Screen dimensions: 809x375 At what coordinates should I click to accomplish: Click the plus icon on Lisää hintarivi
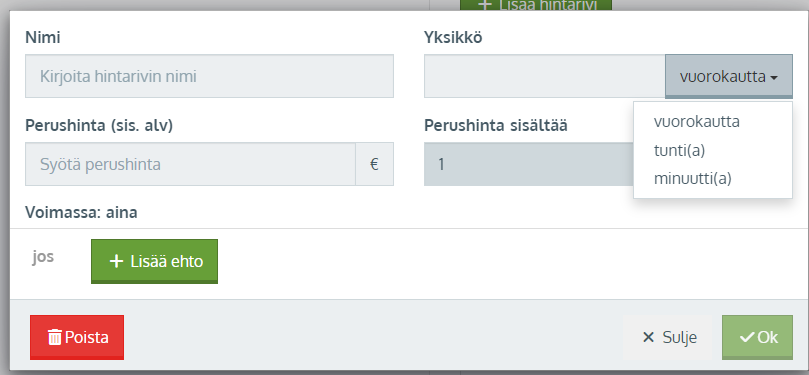pyautogui.click(x=484, y=5)
